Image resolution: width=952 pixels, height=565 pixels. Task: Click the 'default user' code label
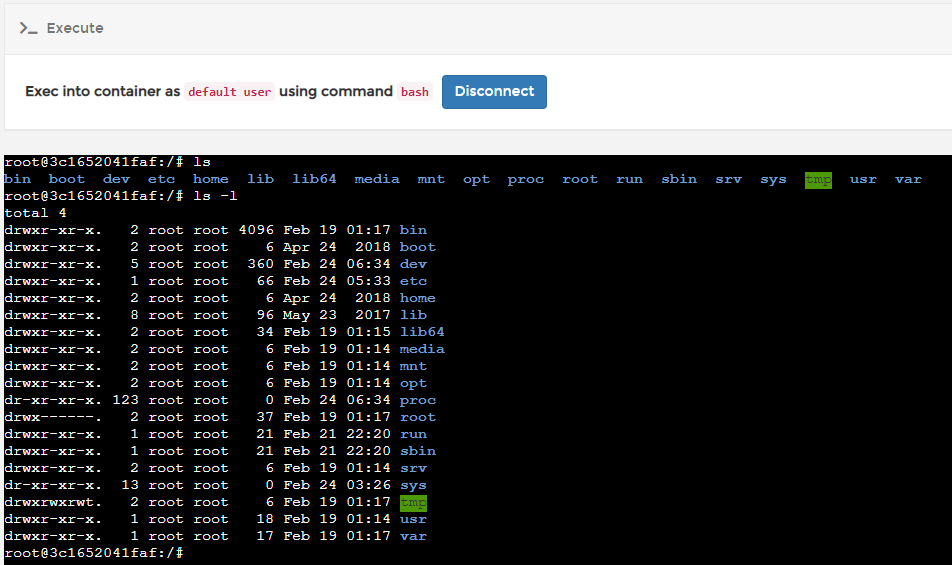pyautogui.click(x=230, y=92)
